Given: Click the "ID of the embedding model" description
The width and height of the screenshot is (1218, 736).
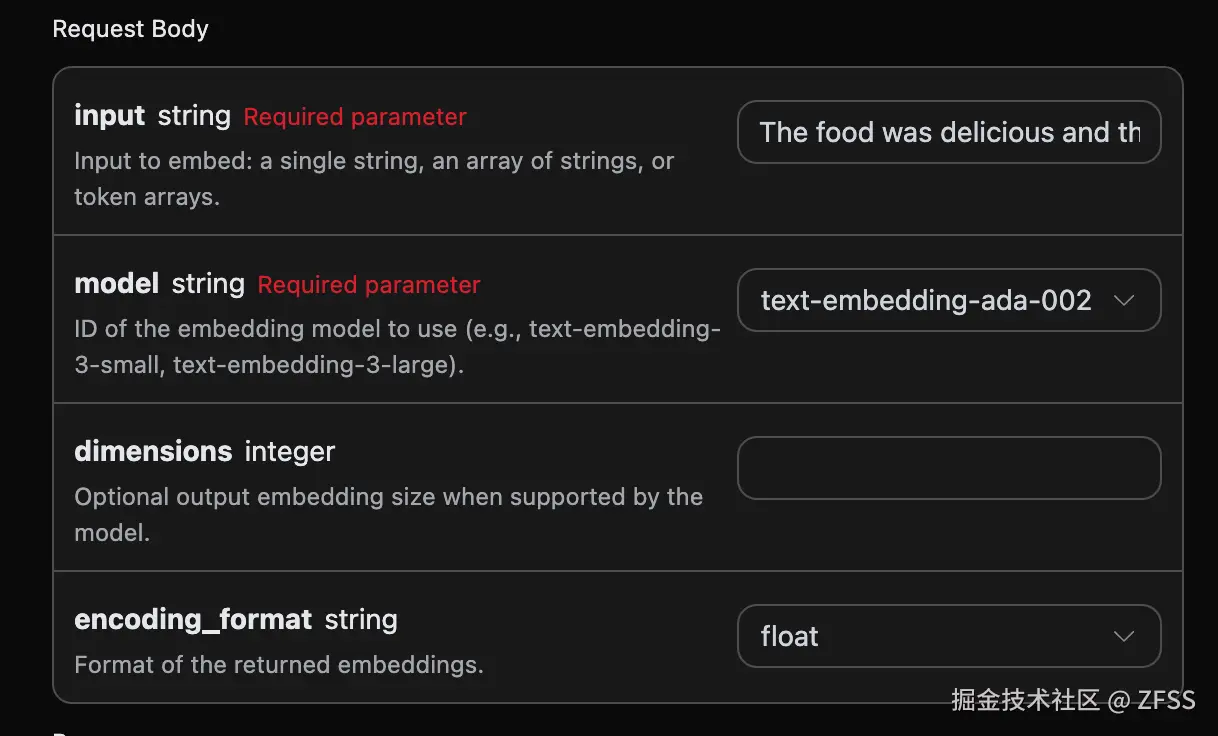Looking at the screenshot, I should tap(397, 329).
